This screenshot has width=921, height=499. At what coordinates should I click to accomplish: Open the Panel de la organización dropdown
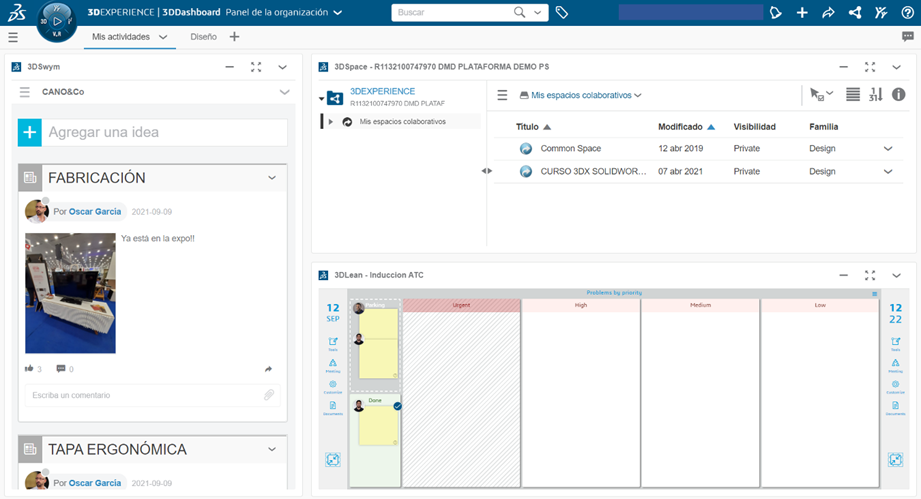click(x=338, y=12)
